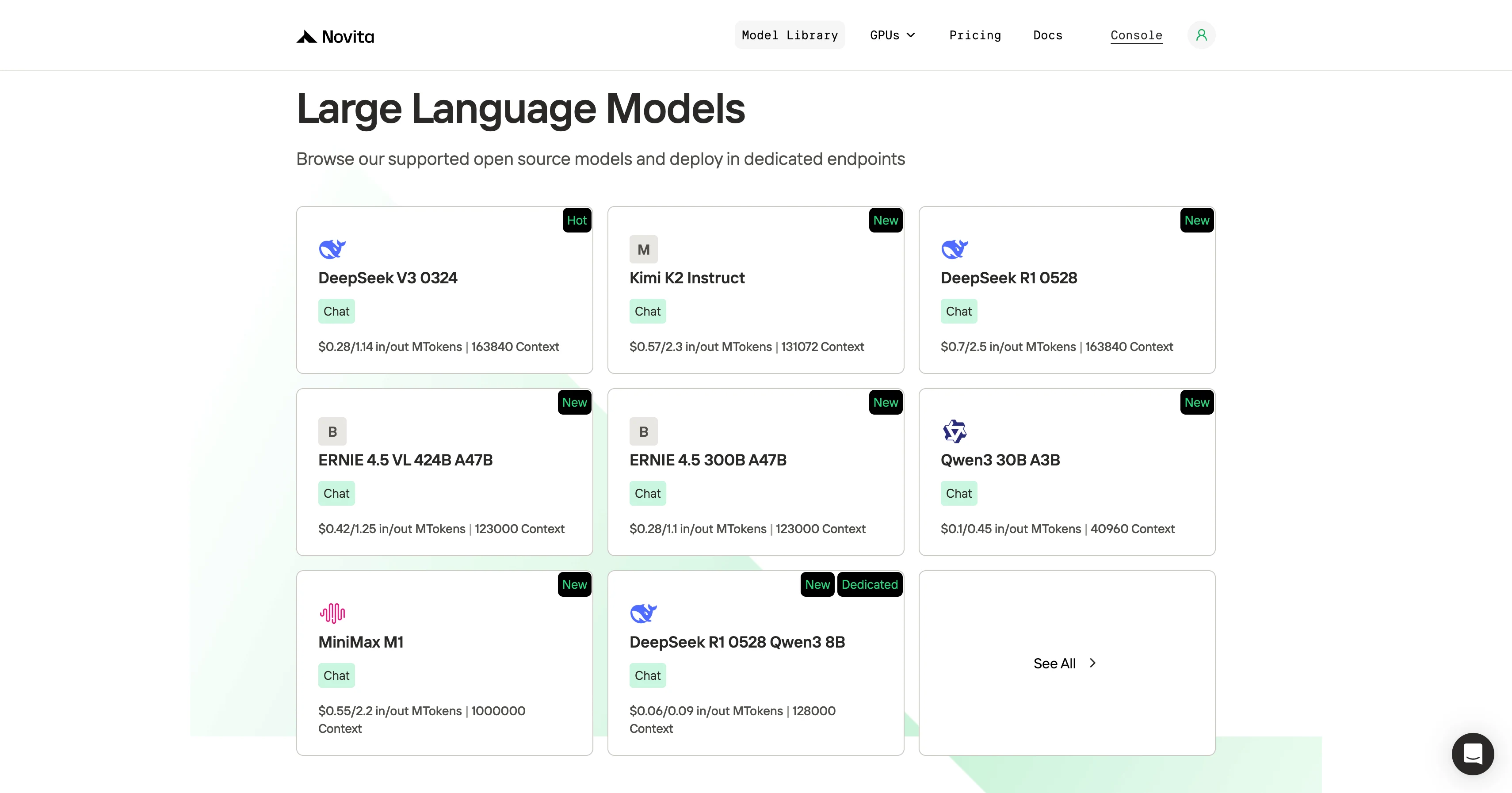This screenshot has width=1512, height=793.
Task: Click the "$0.42/1.25 in/out MTokens" pricing text
Action: pyautogui.click(x=392, y=528)
